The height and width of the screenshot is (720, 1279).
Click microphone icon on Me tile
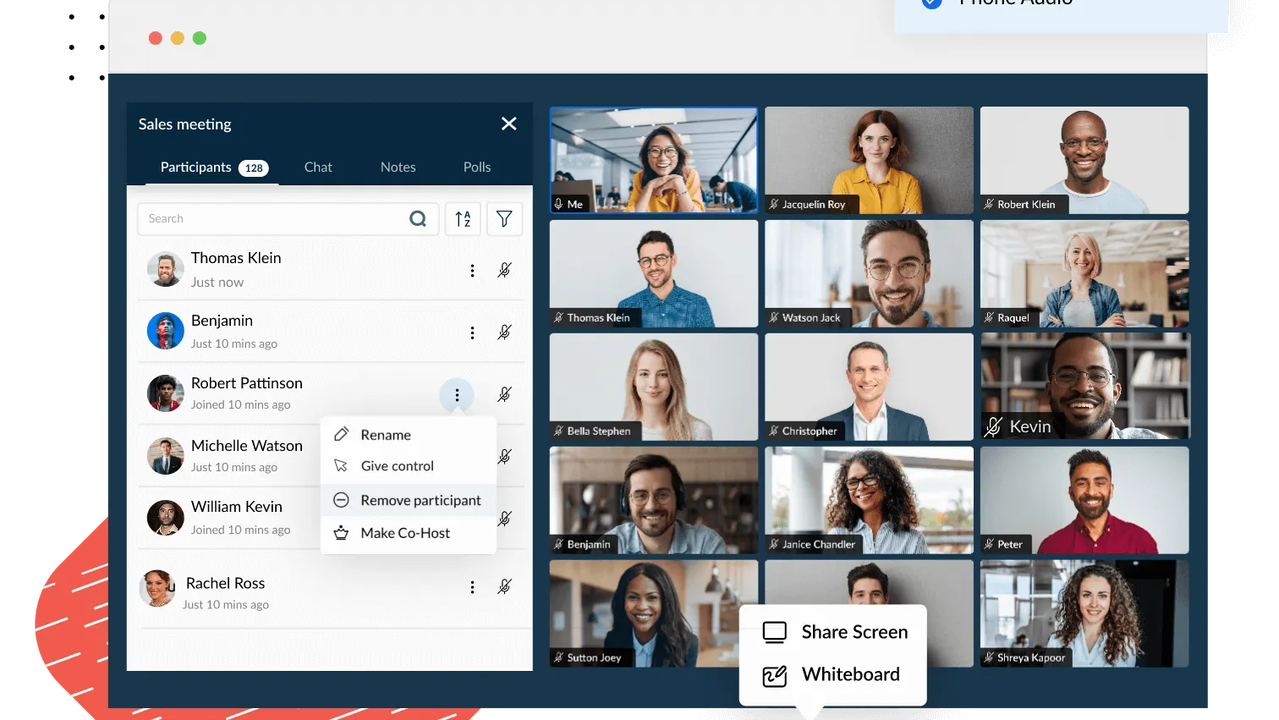click(x=559, y=204)
